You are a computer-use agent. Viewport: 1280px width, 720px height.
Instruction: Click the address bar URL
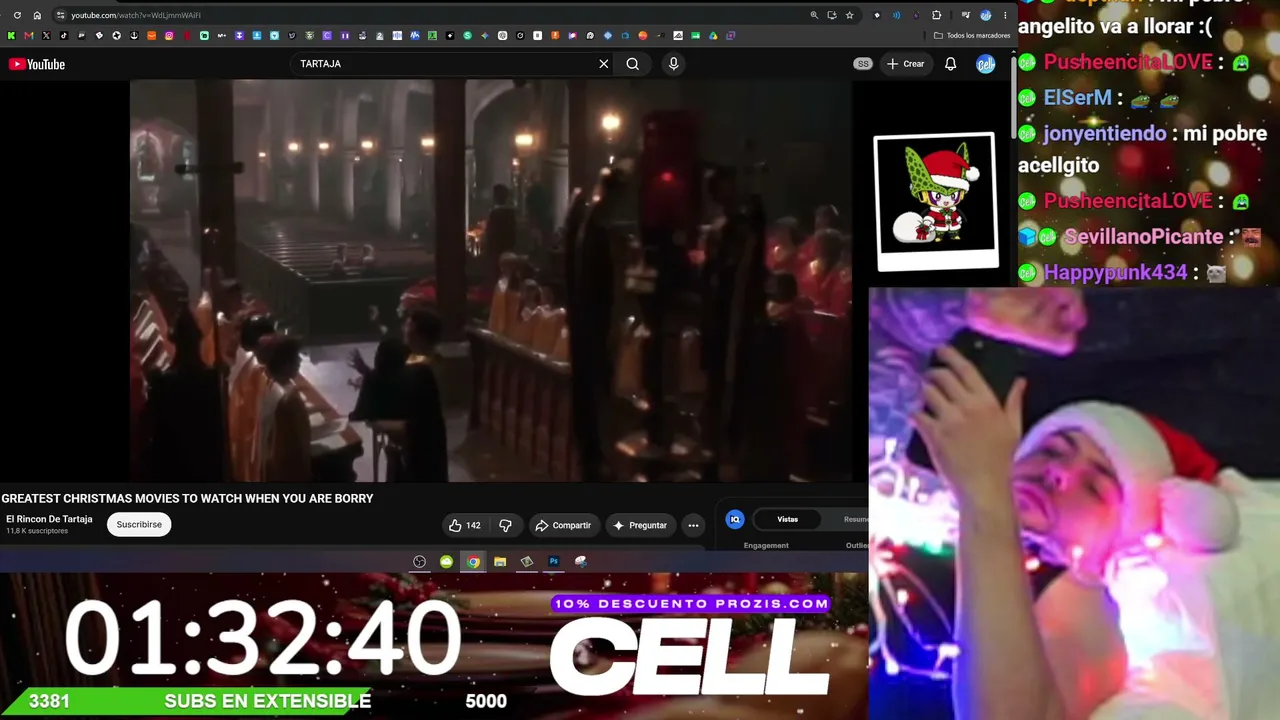pos(136,15)
